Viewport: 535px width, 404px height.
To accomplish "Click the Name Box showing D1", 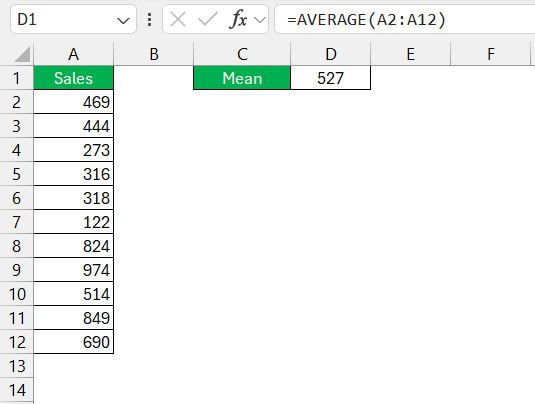I will point(73,19).
